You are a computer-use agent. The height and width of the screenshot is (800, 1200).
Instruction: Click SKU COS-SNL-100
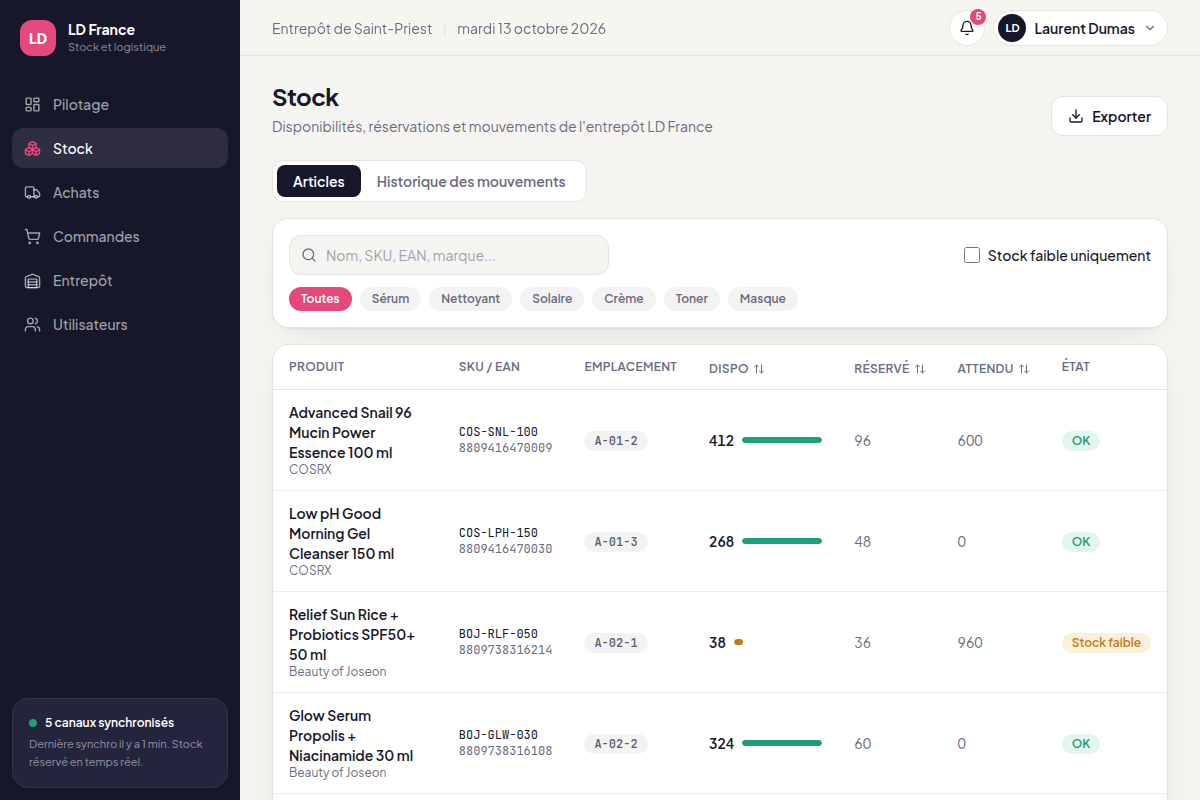point(498,432)
